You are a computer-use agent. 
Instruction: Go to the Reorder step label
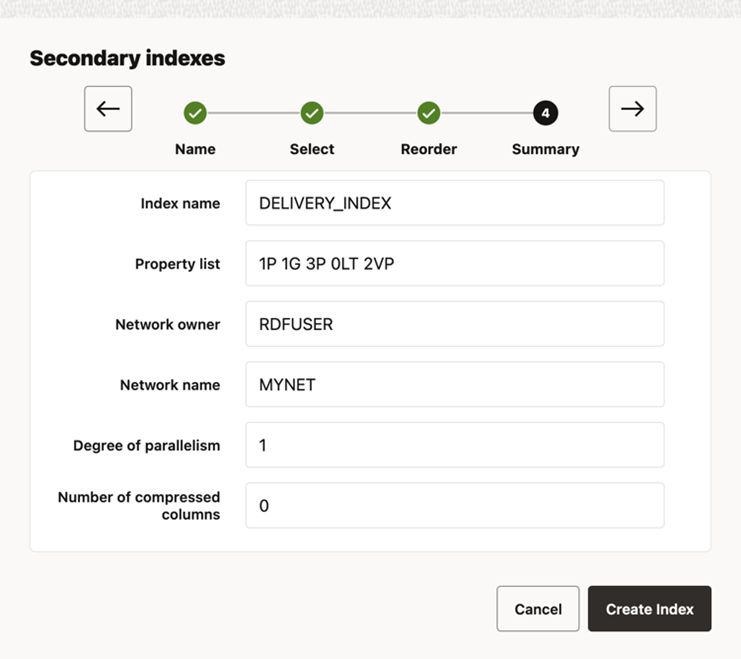pyautogui.click(x=429, y=149)
